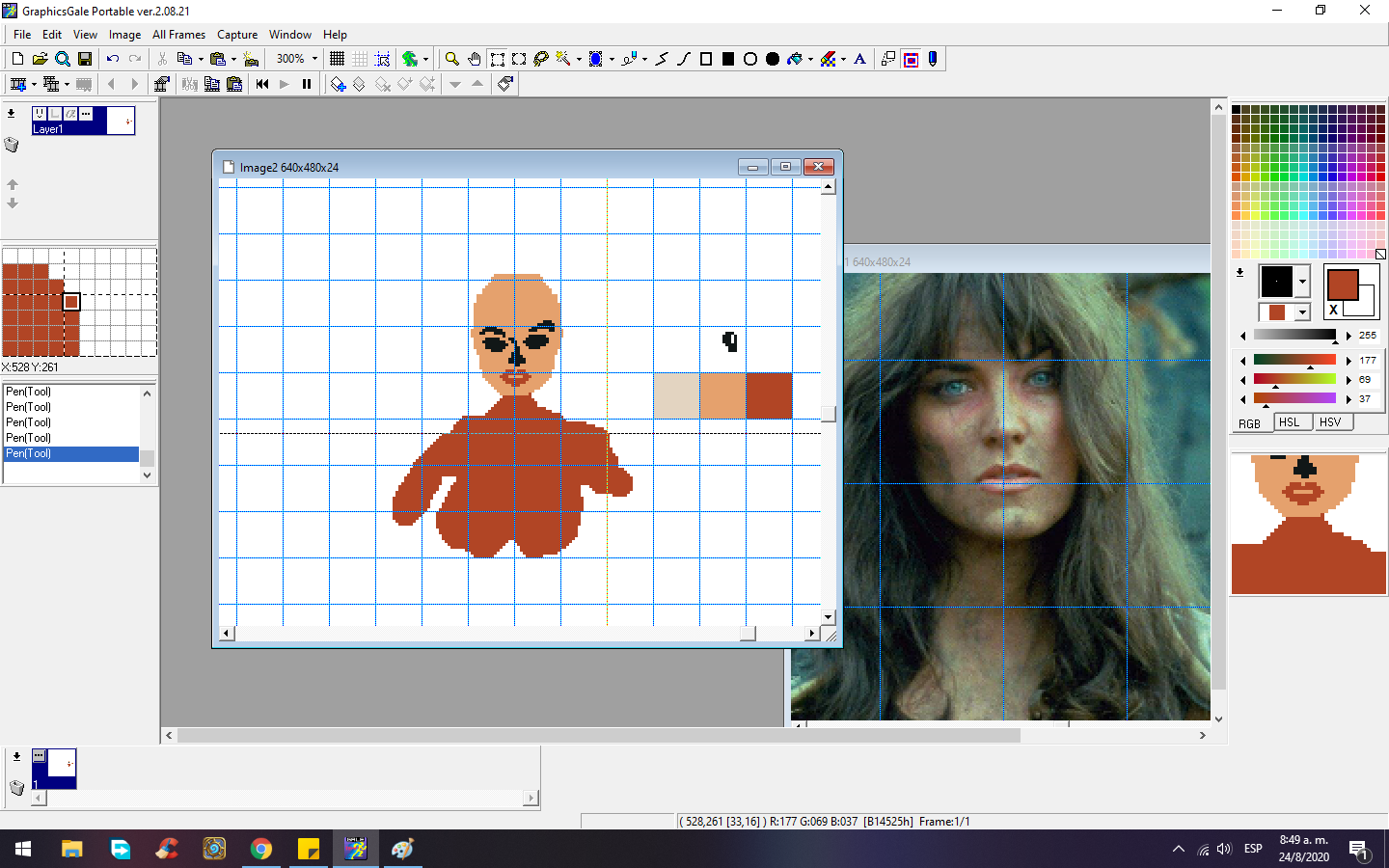Select the Zoom magnifier tool
Viewport: 1389px width, 868px height.
[x=451, y=59]
